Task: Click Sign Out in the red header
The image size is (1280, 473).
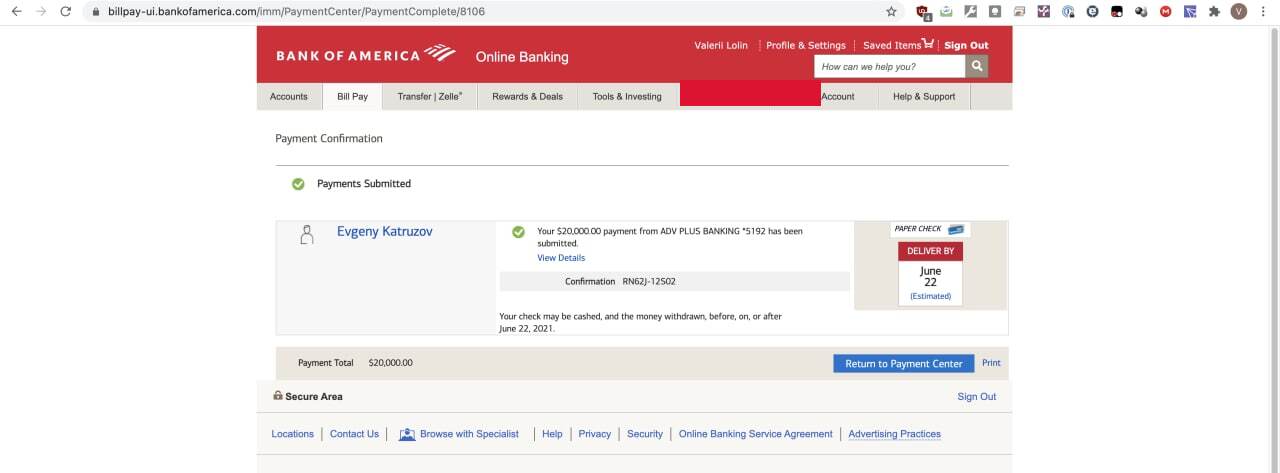Action: [x=966, y=45]
